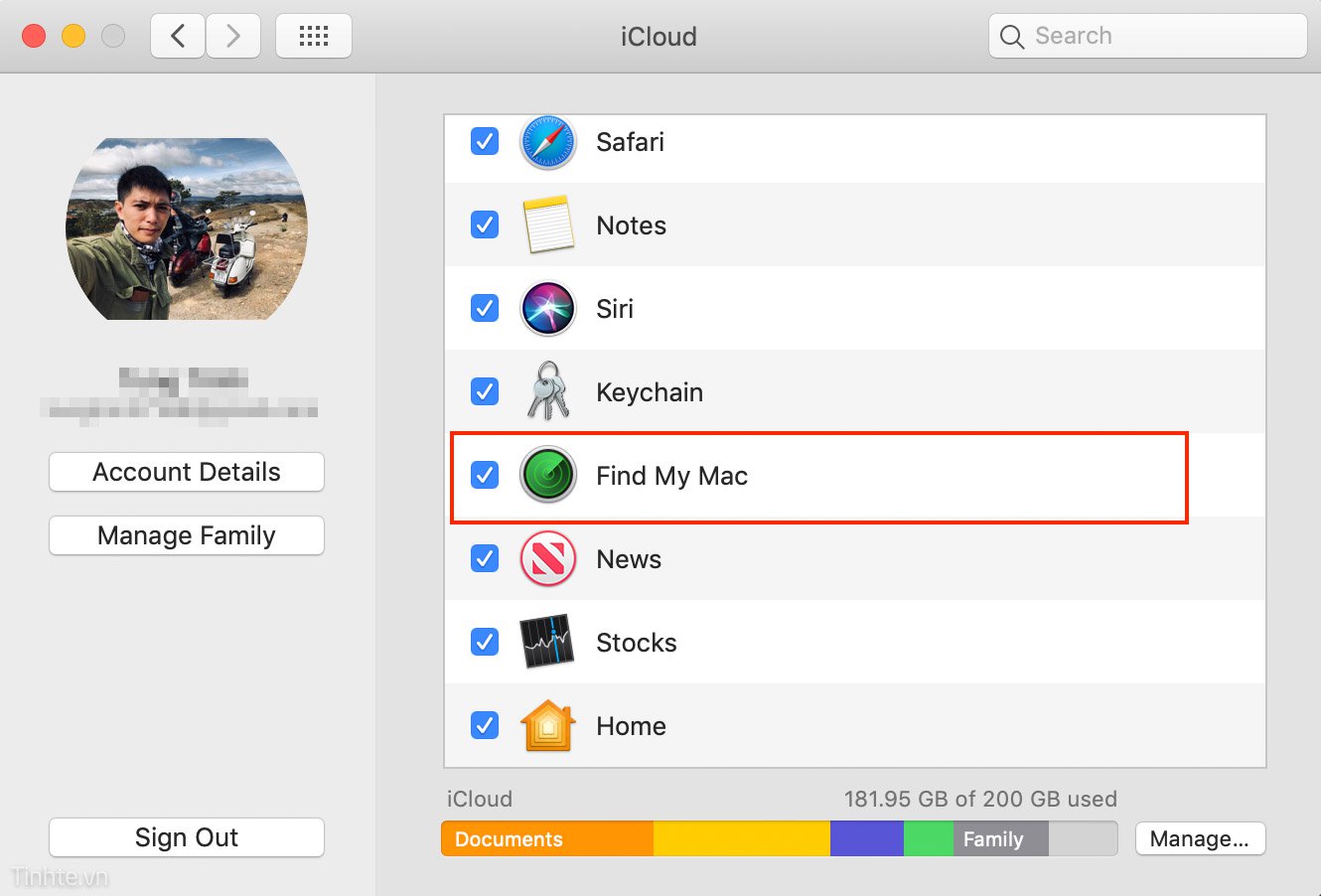Image resolution: width=1321 pixels, height=896 pixels.
Task: Toggle the Stocks checkbox
Action: coord(485,642)
